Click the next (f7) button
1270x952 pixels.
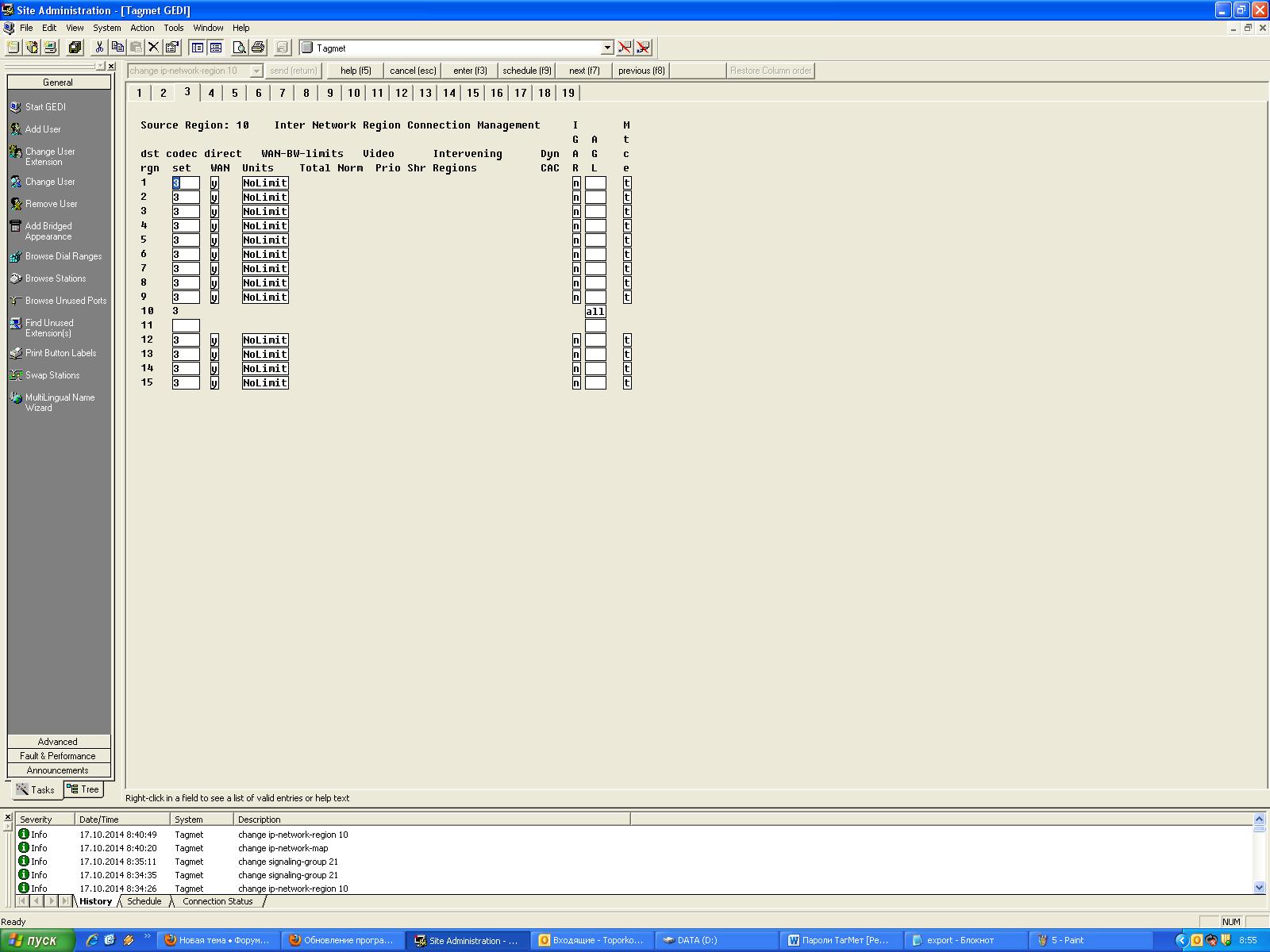tap(584, 71)
